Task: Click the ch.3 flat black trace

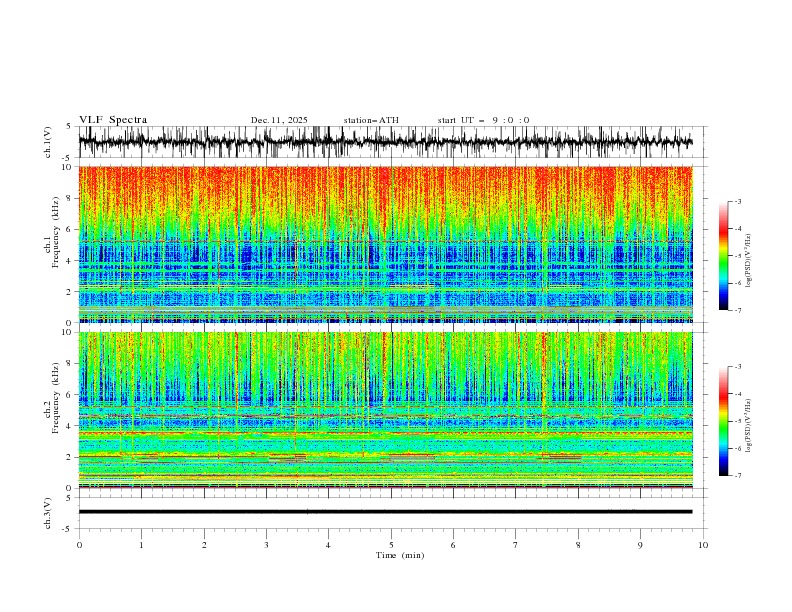Action: 385,512
